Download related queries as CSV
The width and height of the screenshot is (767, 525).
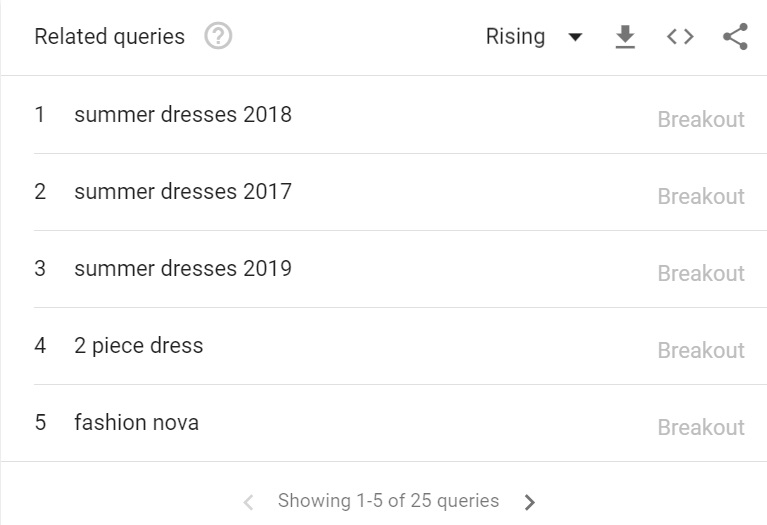click(625, 37)
